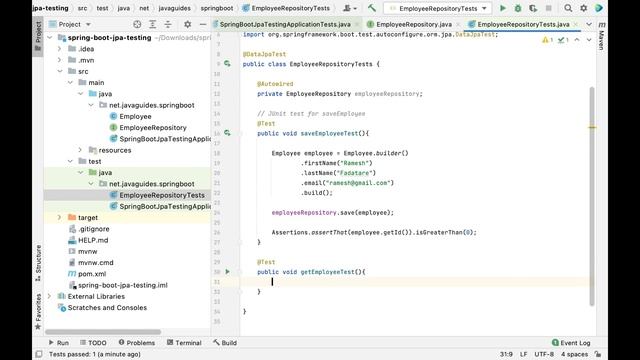This screenshot has width=640, height=360.
Task: Open Project panel options gear
Action: pyautogui.click(x=187, y=24)
